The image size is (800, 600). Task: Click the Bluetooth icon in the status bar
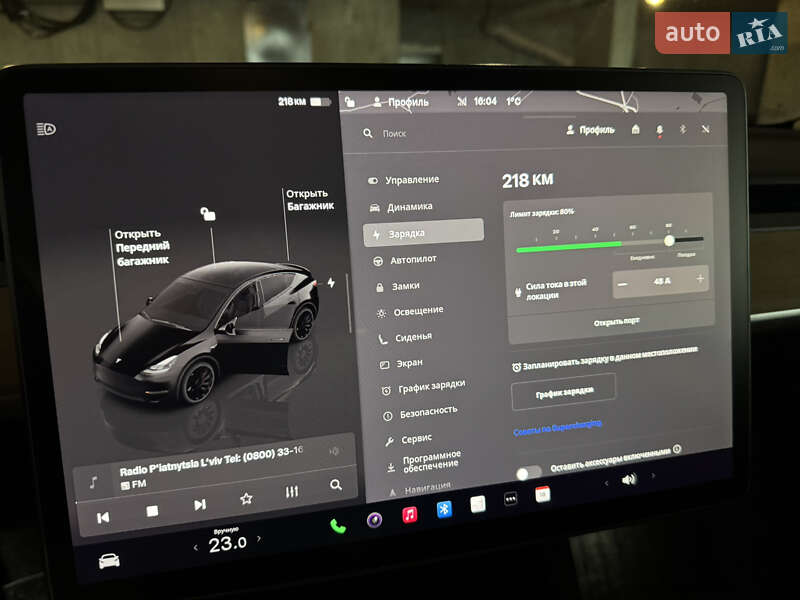(x=683, y=129)
